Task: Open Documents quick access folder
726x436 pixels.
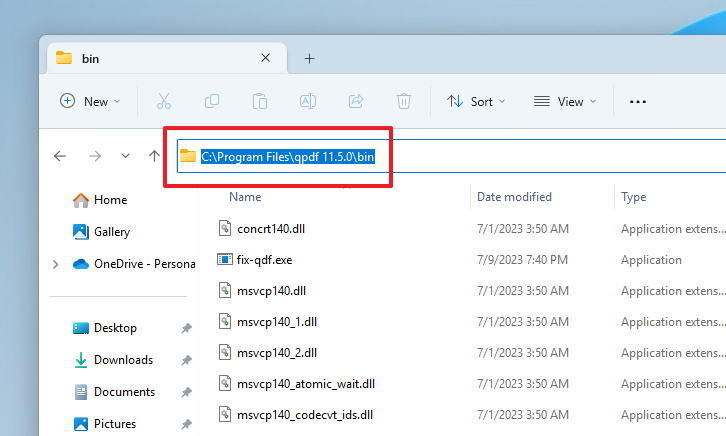Action: pos(114,392)
